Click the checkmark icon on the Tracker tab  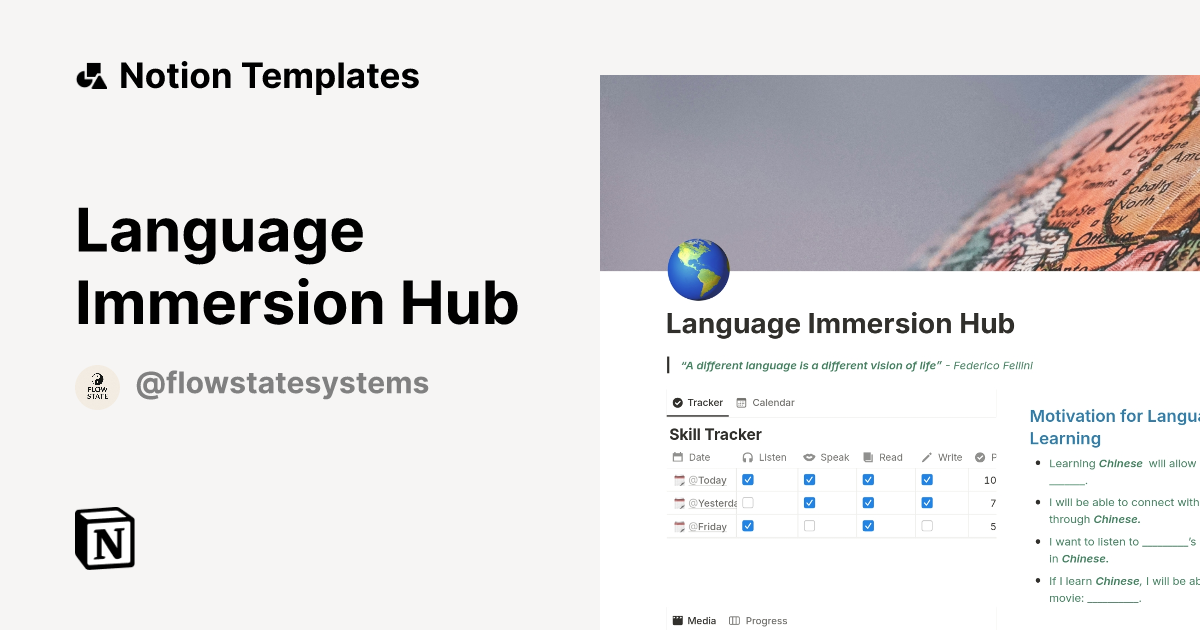point(676,403)
